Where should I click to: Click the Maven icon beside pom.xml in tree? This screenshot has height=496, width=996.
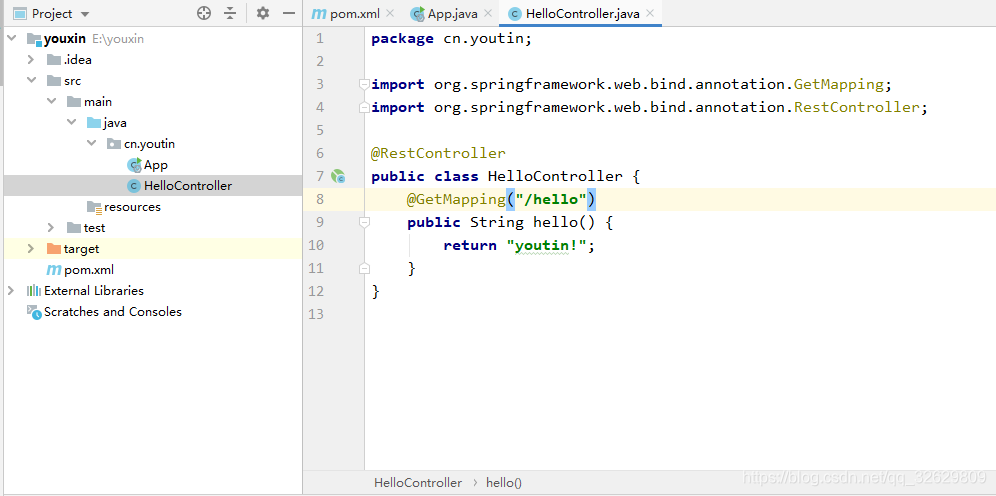coord(54,269)
